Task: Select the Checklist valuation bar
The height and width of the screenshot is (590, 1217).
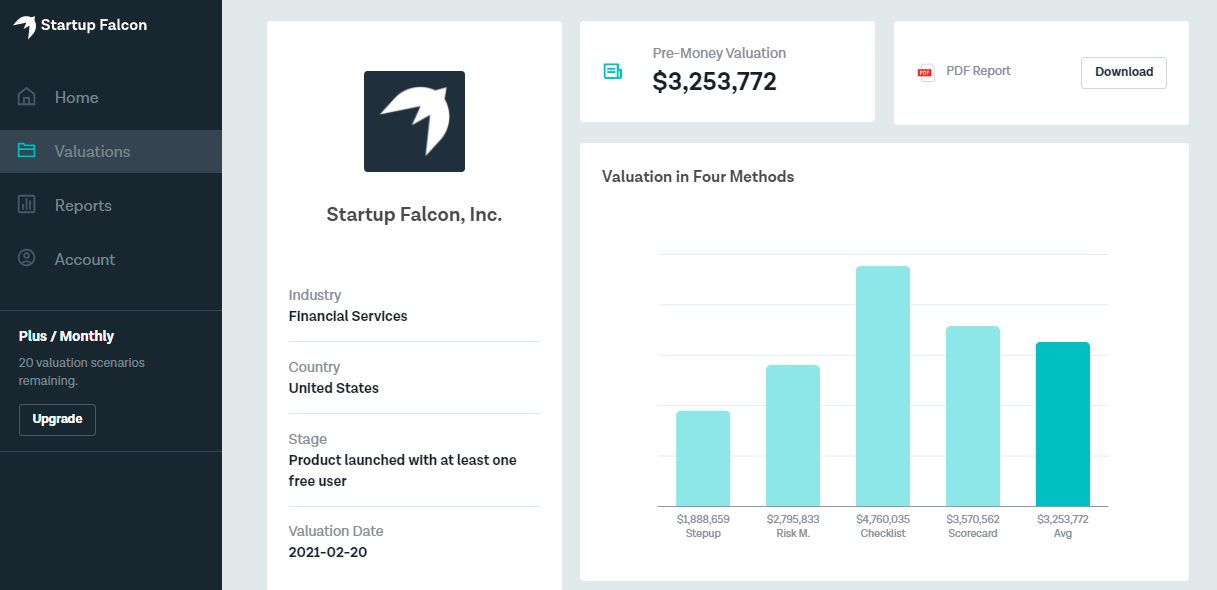Action: (x=882, y=385)
